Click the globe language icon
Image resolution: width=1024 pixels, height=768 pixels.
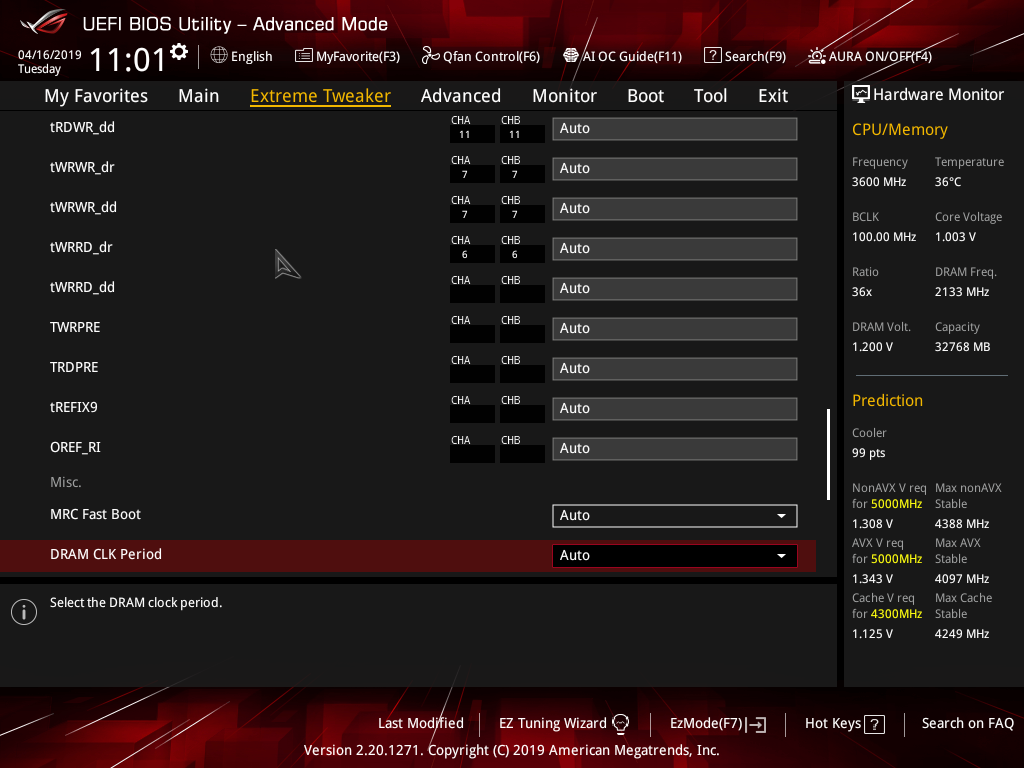pyautogui.click(x=219, y=56)
